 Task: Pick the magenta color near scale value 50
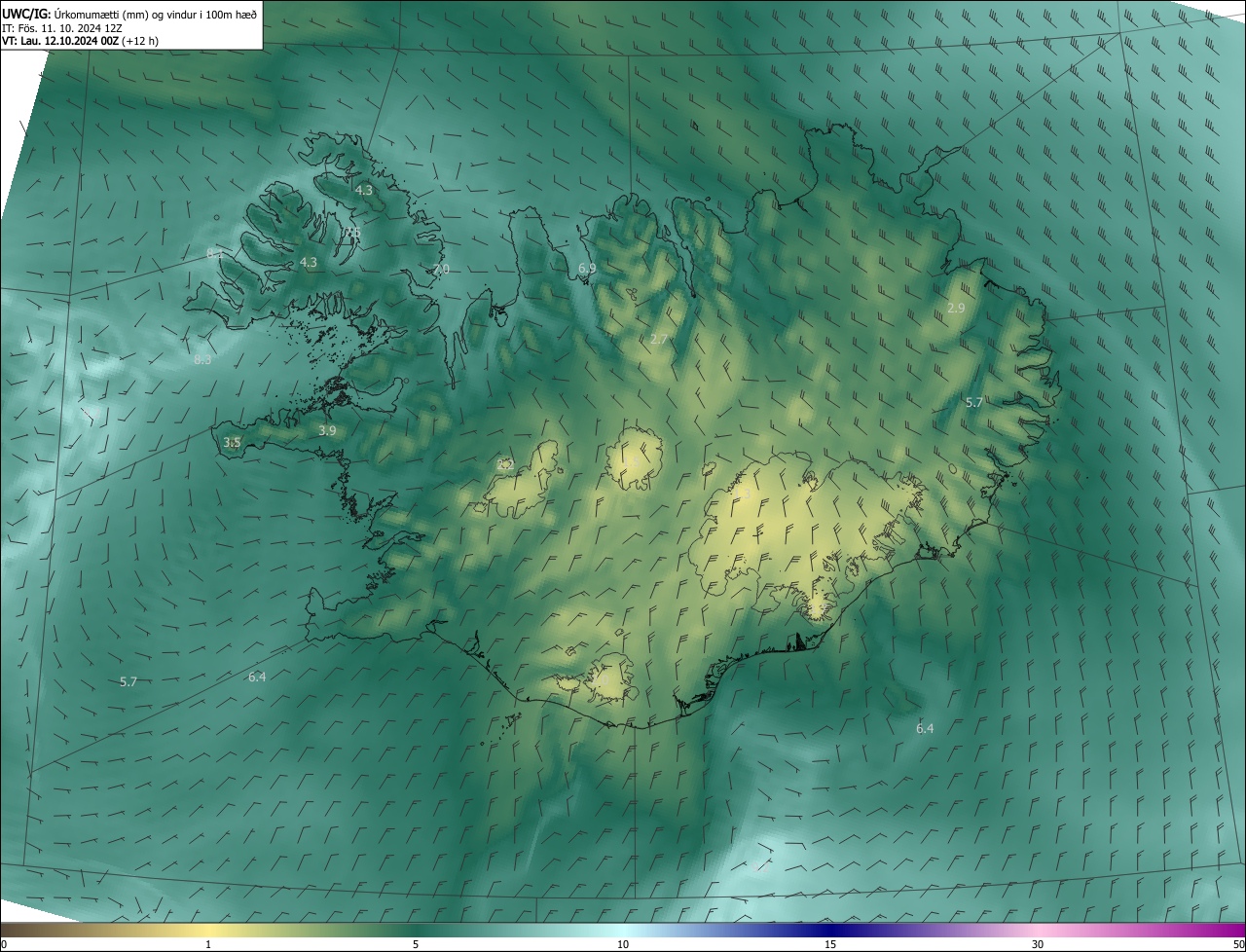click(x=1236, y=930)
